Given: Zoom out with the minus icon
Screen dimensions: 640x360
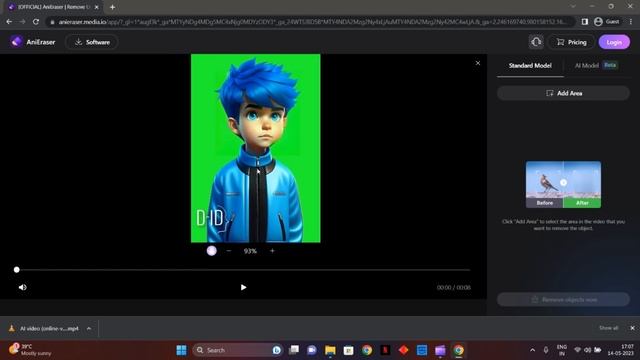Looking at the screenshot, I should (x=229, y=251).
